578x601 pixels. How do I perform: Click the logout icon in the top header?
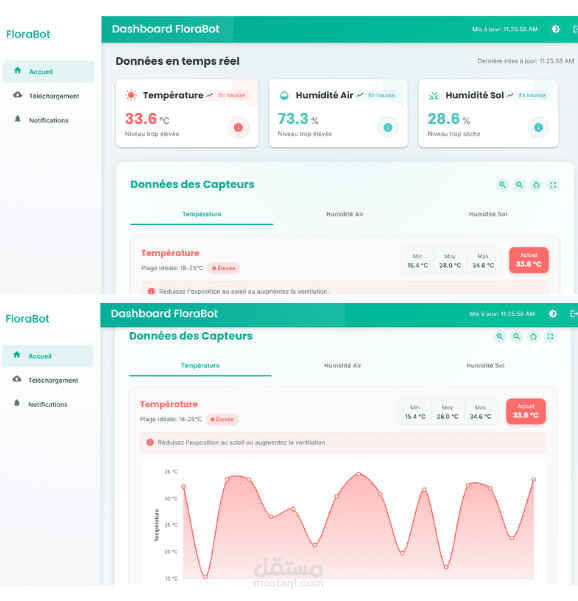click(x=575, y=29)
